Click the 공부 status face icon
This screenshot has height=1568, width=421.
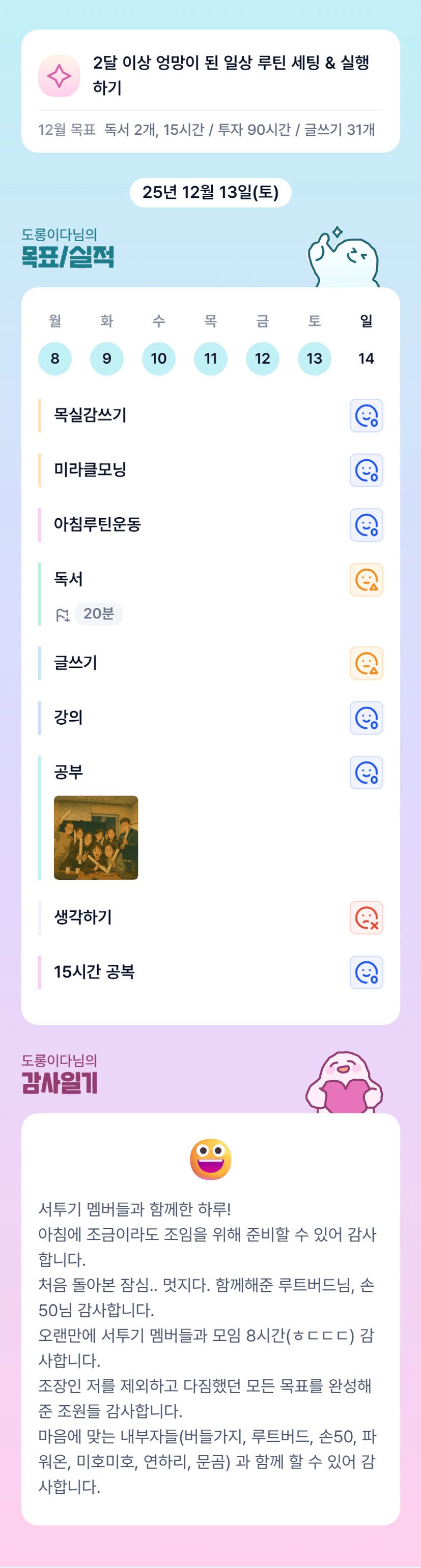366,773
